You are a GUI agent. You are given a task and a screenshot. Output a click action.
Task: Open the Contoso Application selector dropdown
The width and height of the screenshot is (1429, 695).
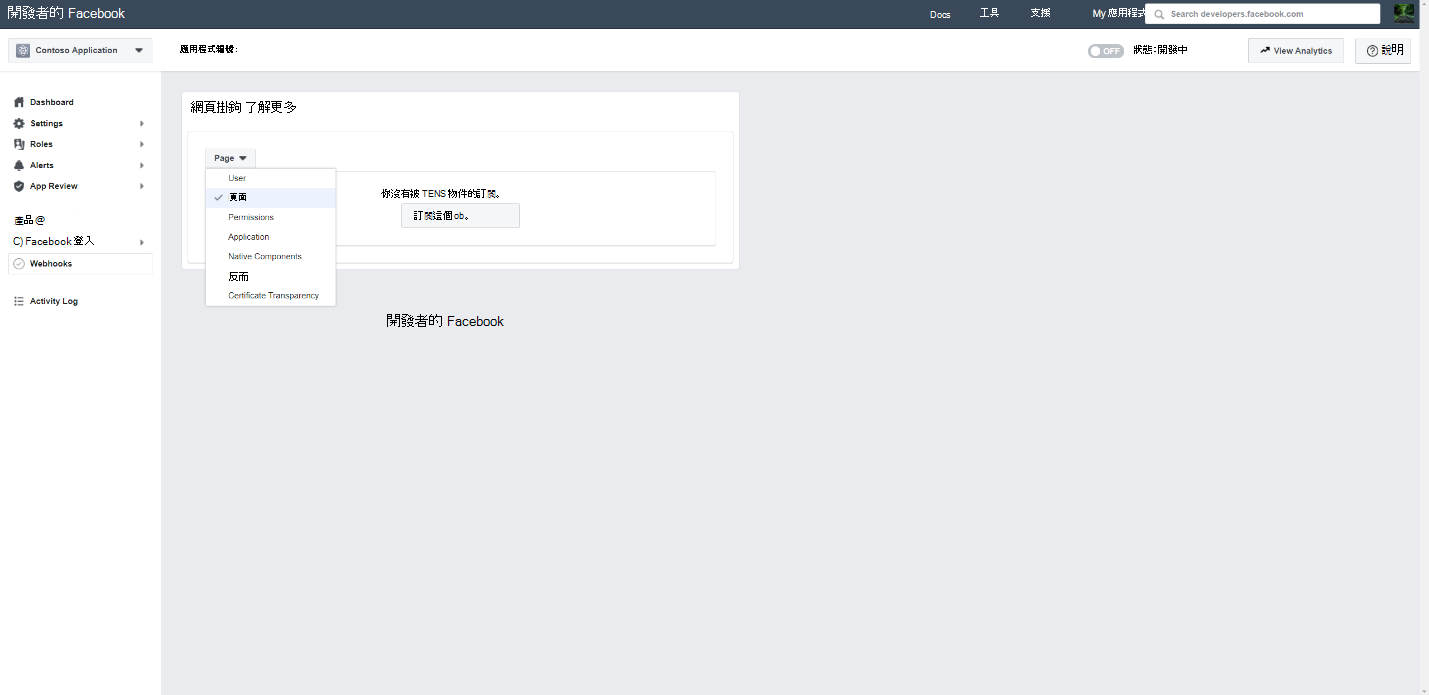[80, 50]
